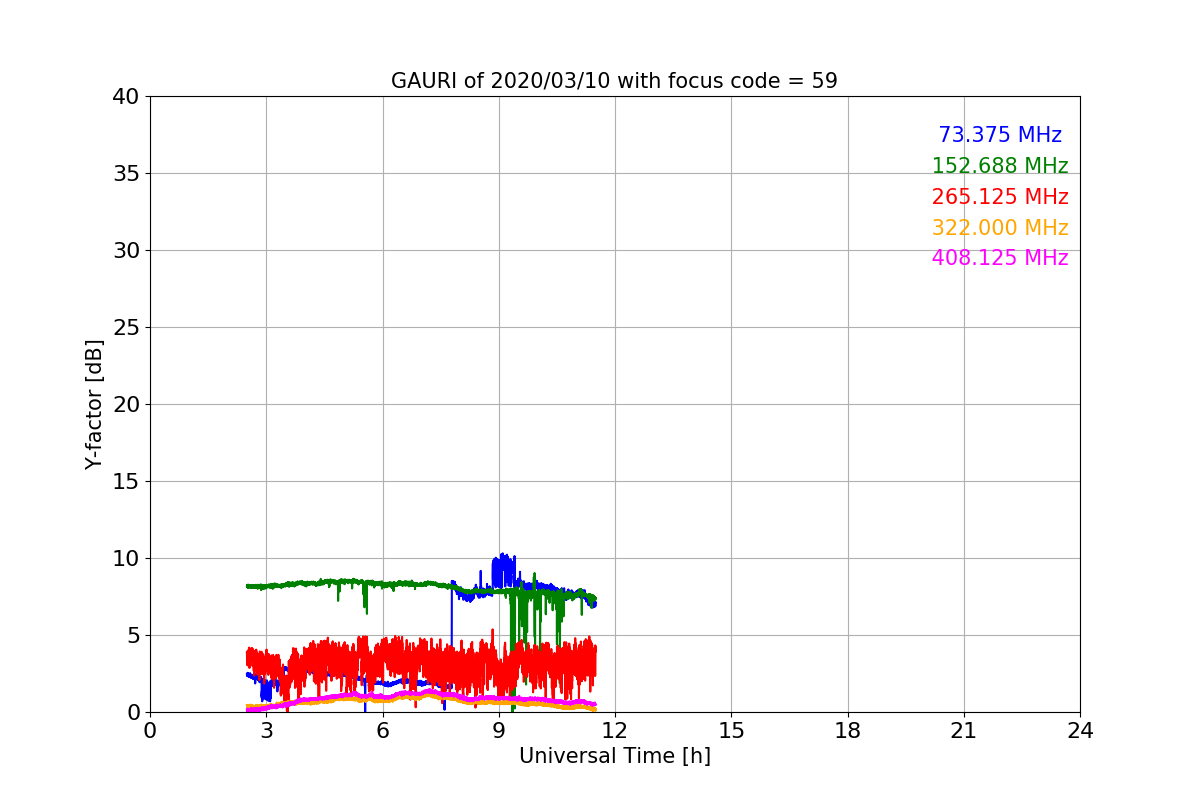Click the x-axis tick label '9'

pyautogui.click(x=499, y=731)
